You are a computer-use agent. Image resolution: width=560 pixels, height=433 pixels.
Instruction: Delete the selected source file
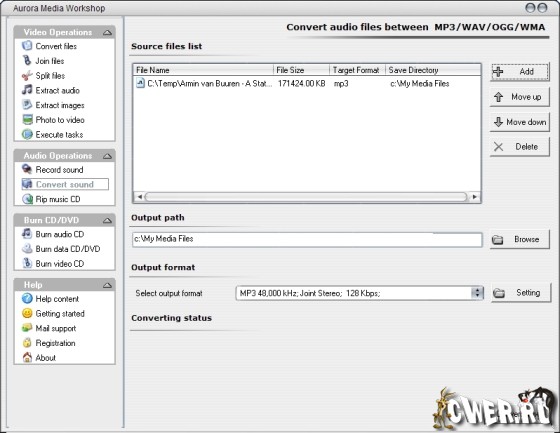tap(520, 146)
